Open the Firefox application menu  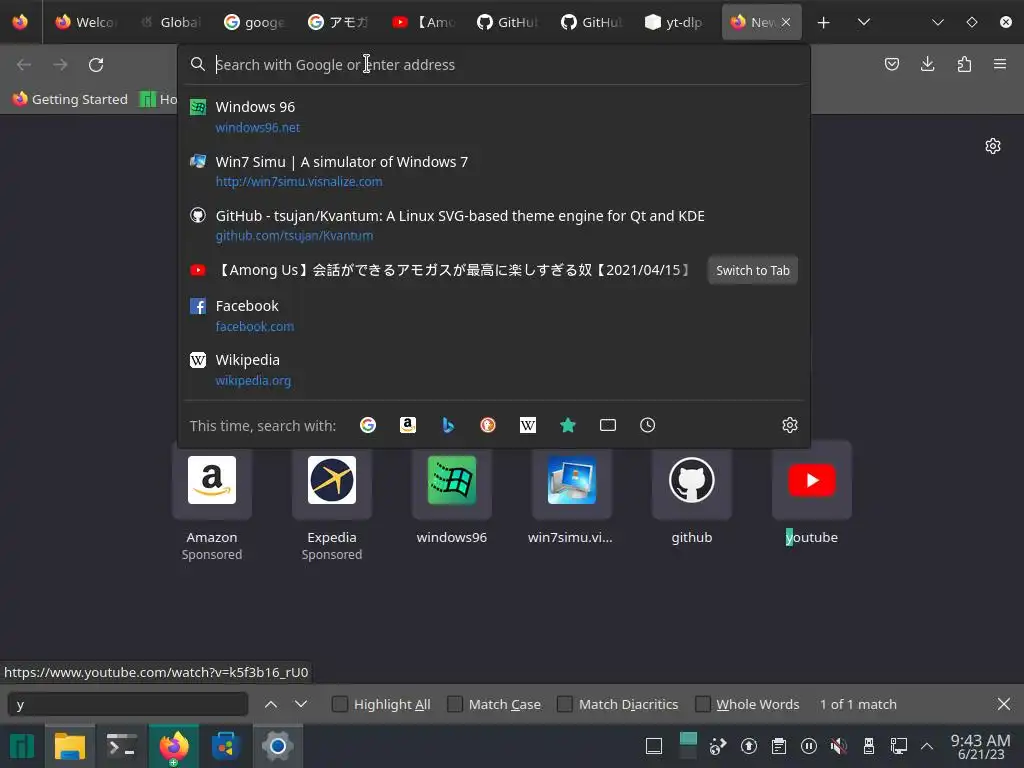tap(1000, 64)
